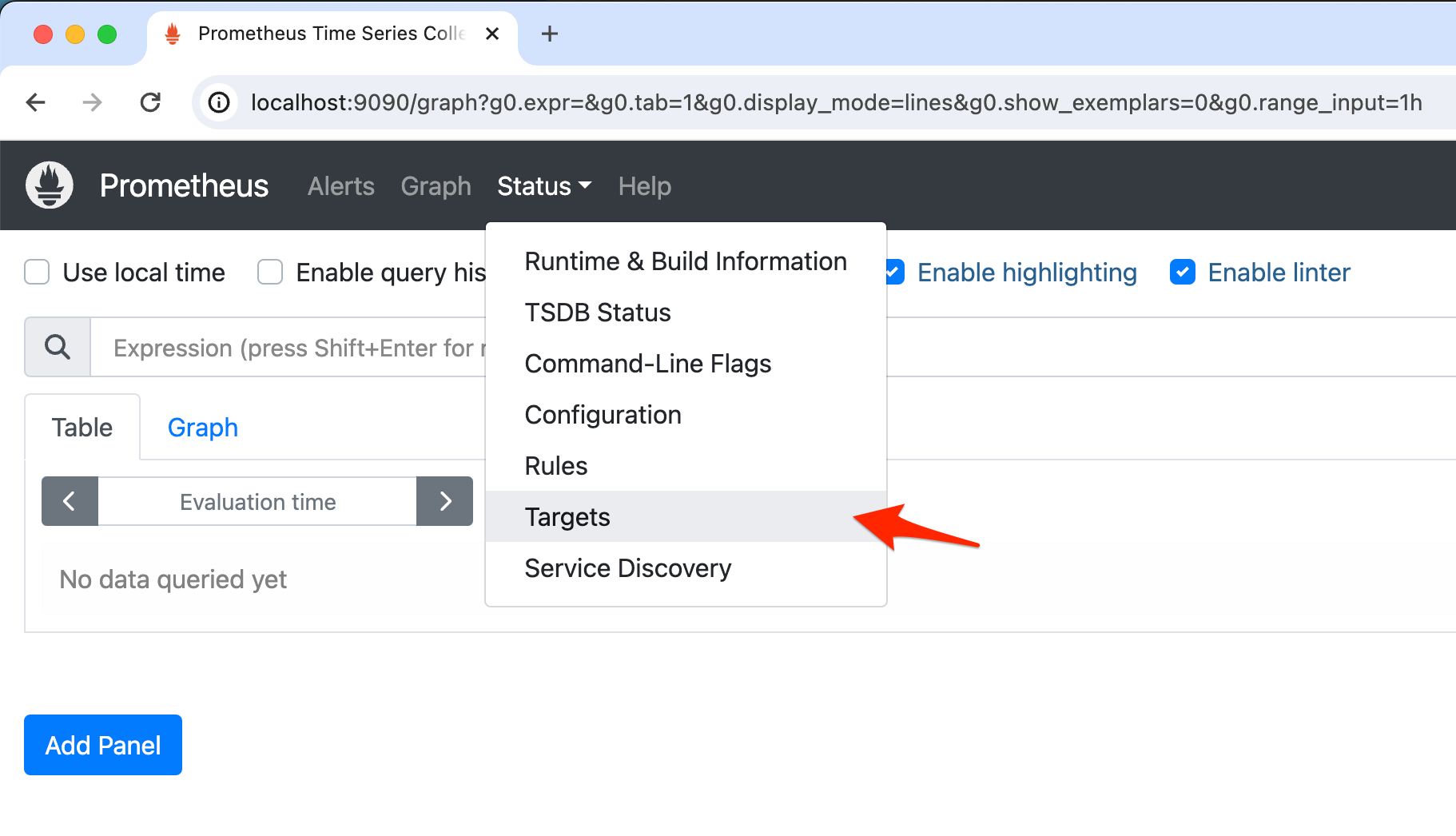Click the Prometheus favicon in browser tab
Viewport: 1456px width, 836px height.
tap(172, 34)
